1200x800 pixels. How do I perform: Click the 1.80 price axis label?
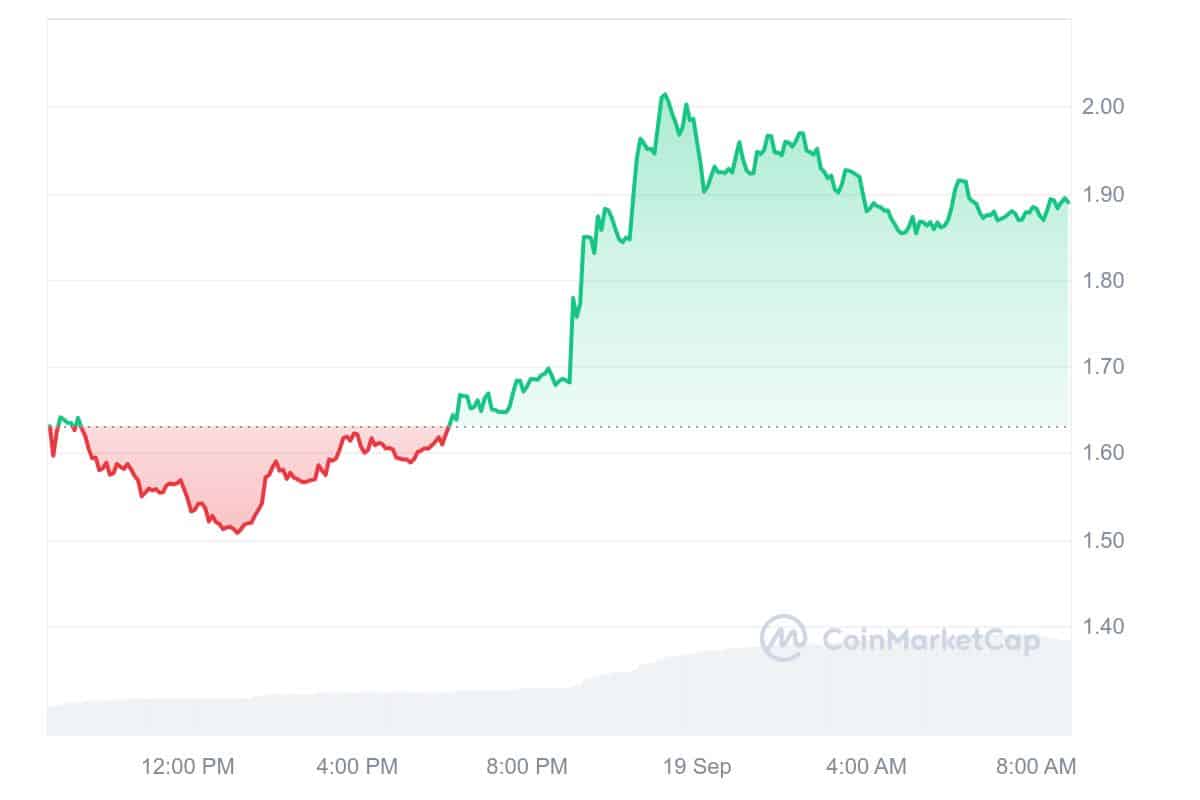coord(1103,281)
